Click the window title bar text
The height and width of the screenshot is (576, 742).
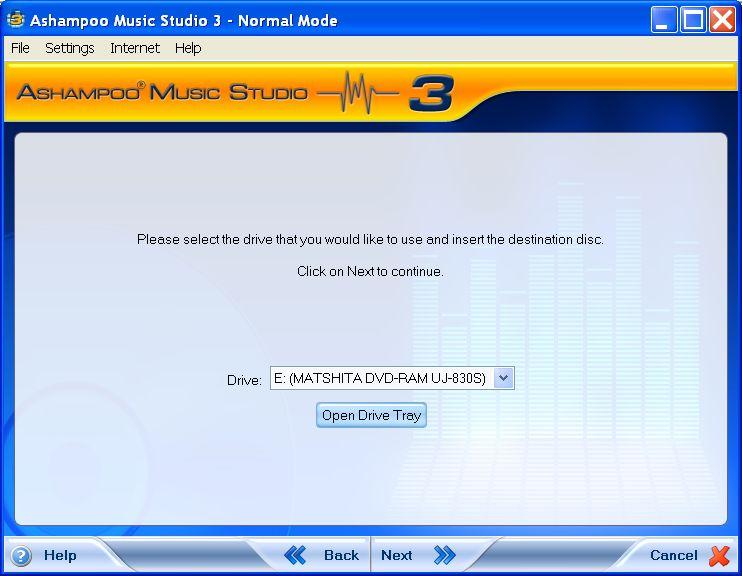[184, 20]
